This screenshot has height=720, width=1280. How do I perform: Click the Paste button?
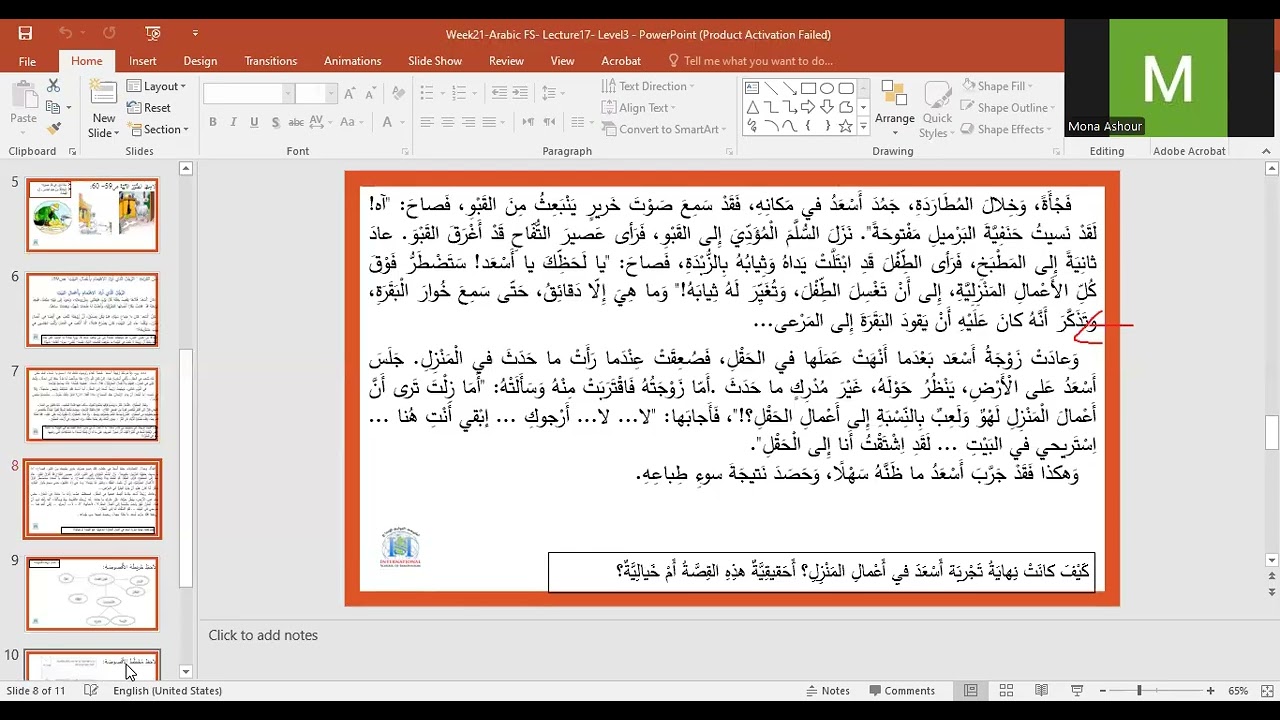click(x=23, y=104)
